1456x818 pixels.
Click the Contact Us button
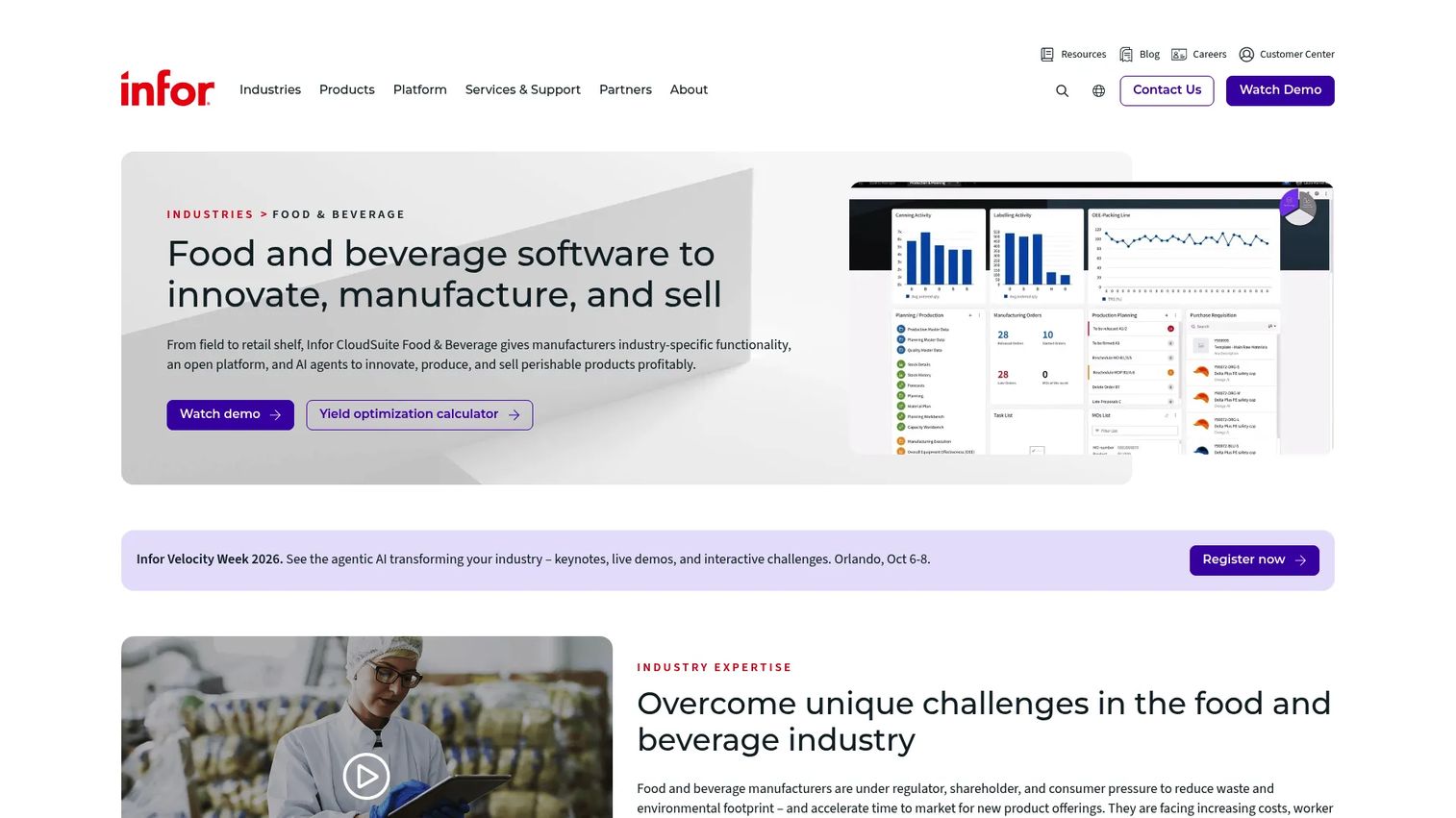[1167, 90]
